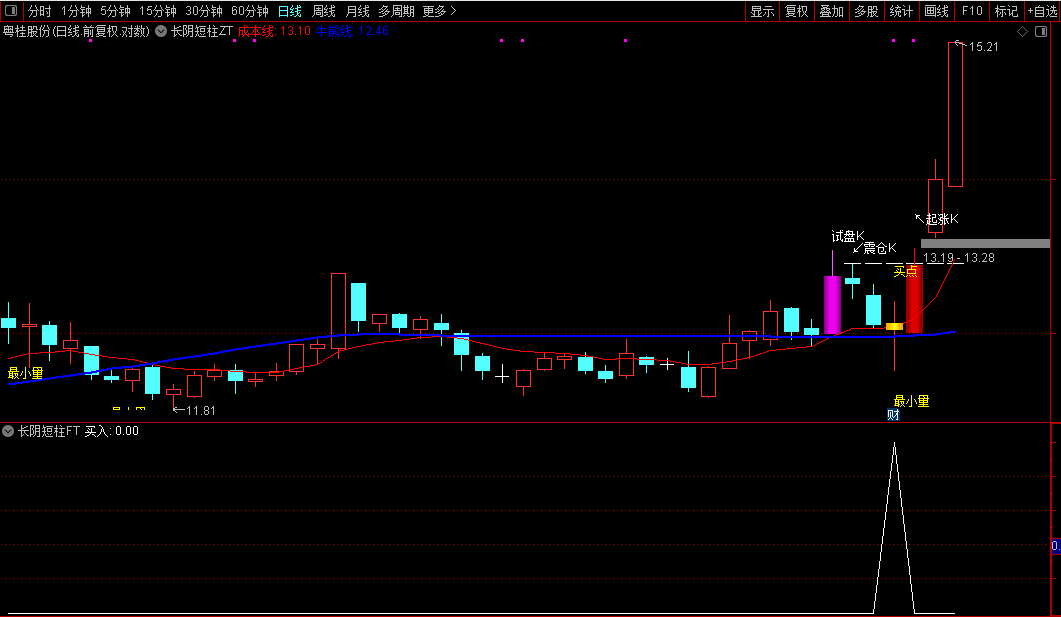1061x617 pixels.
Task: Open the 长阴短柱ZT indicator dropdown
Action: (x=161, y=31)
